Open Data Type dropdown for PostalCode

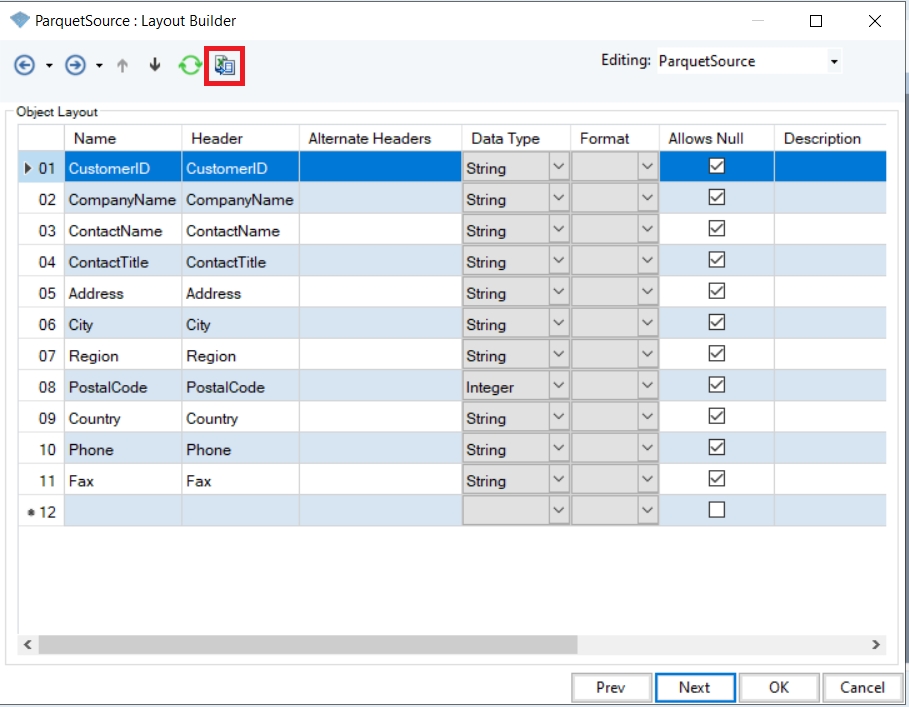point(559,387)
